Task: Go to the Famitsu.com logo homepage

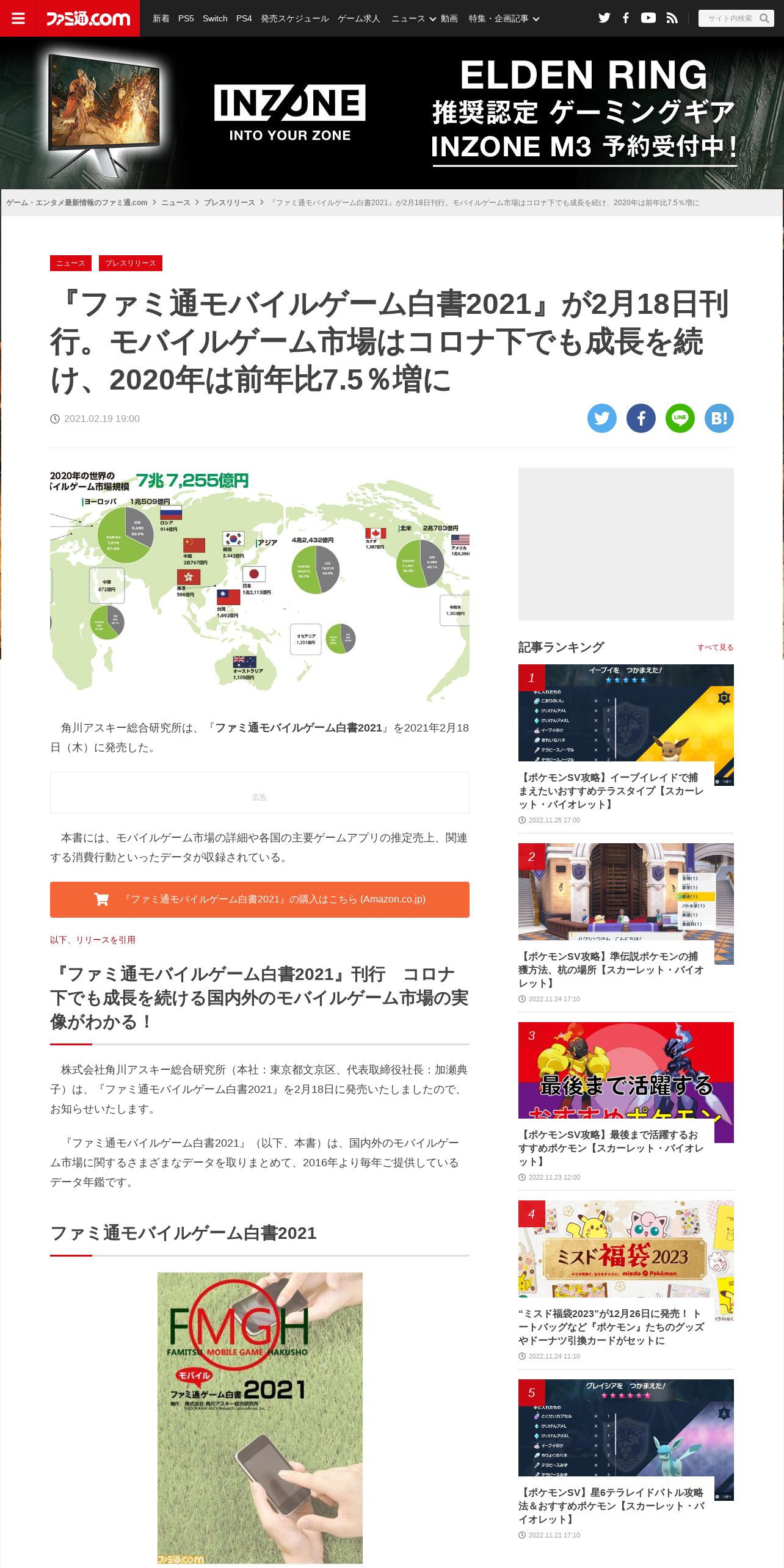Action: (88, 18)
